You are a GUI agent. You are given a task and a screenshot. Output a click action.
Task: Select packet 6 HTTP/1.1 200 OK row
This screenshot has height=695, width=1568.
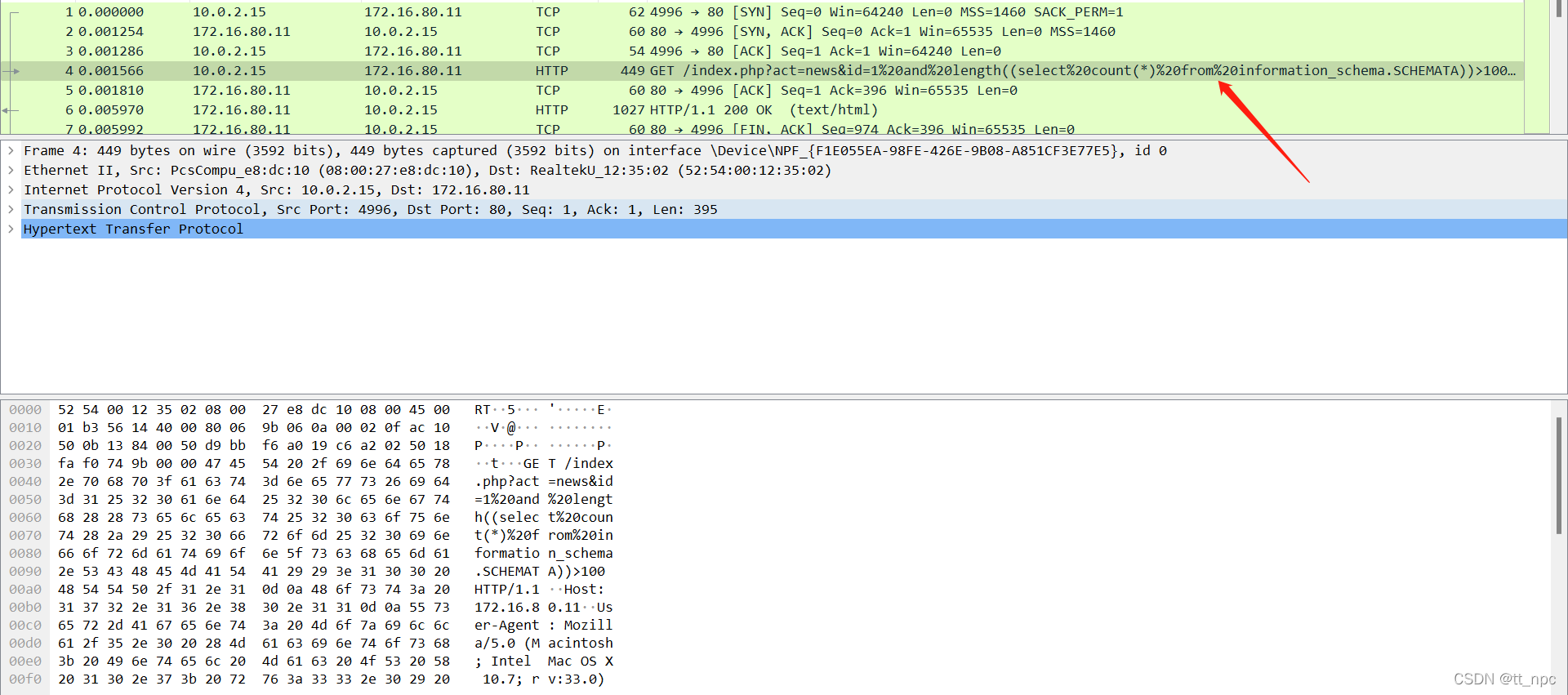coord(762,109)
